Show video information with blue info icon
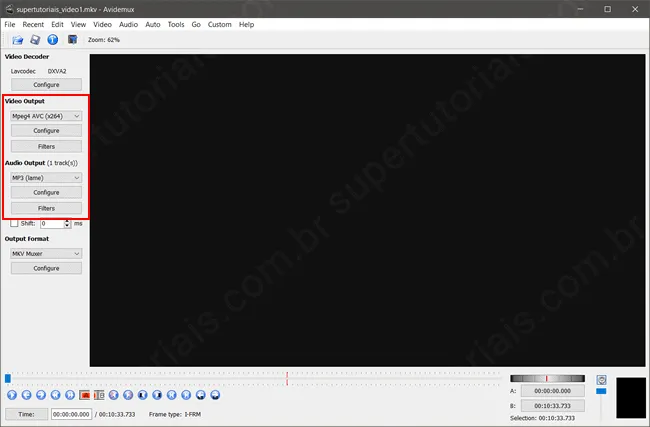 (x=53, y=40)
